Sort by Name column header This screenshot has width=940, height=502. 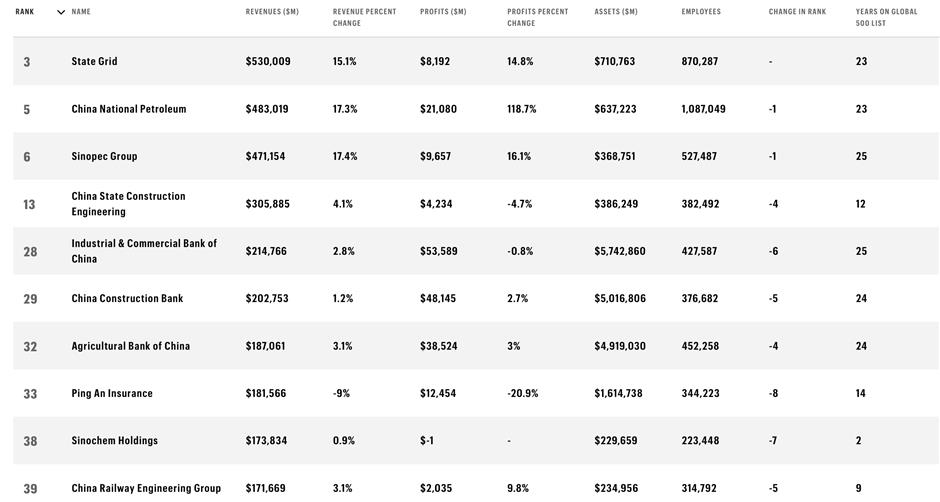coord(81,12)
